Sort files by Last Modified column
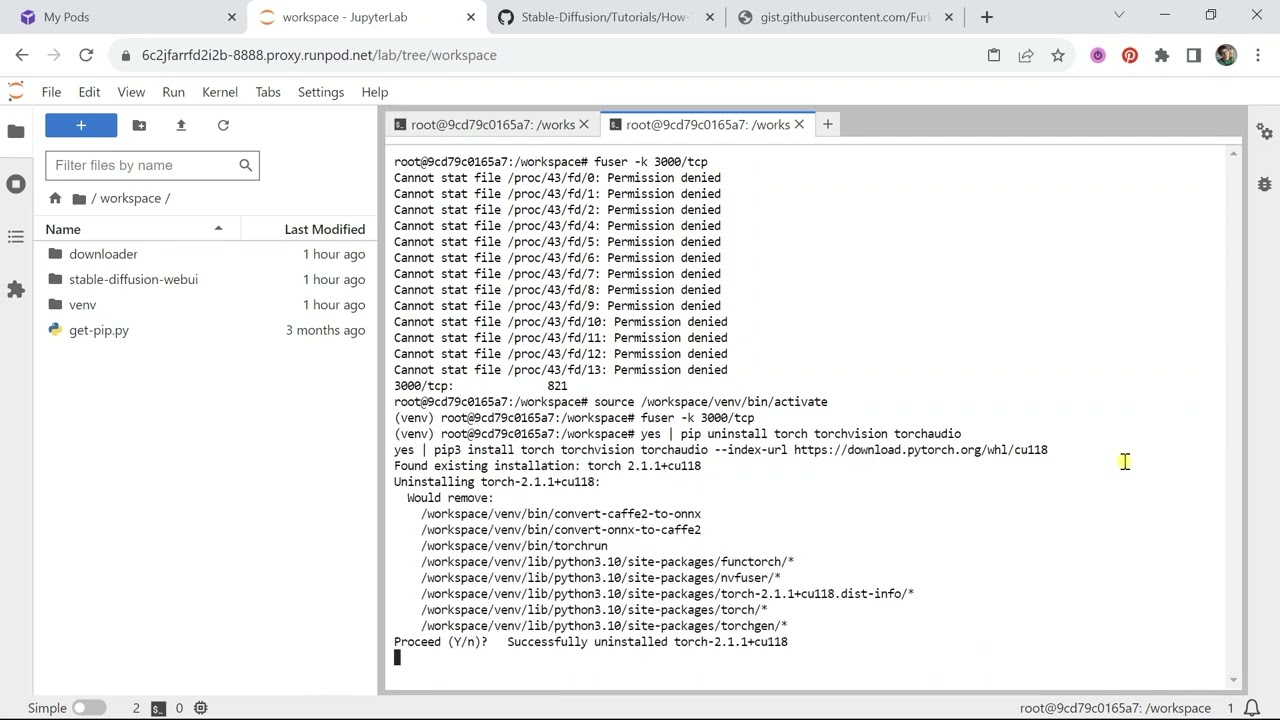The width and height of the screenshot is (1280, 720). (x=324, y=229)
